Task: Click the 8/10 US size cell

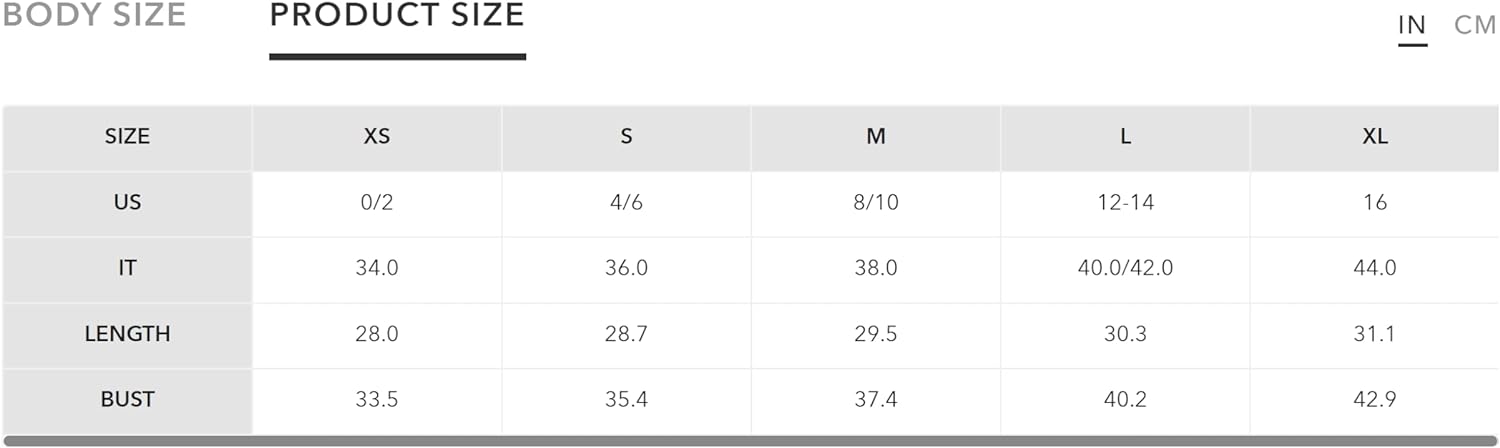Action: pyautogui.click(x=876, y=203)
